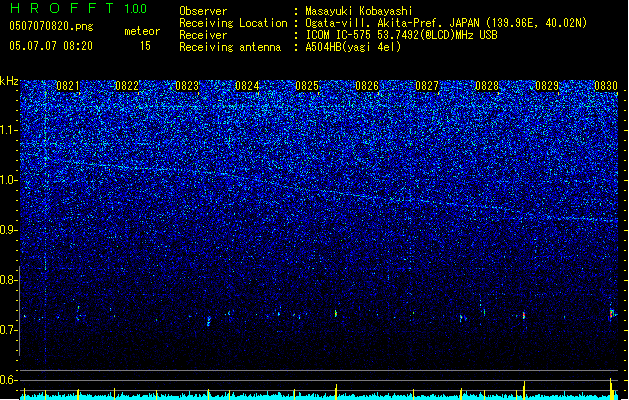Click the Receiver label
Screen dimensions: 629x400
(203, 35)
